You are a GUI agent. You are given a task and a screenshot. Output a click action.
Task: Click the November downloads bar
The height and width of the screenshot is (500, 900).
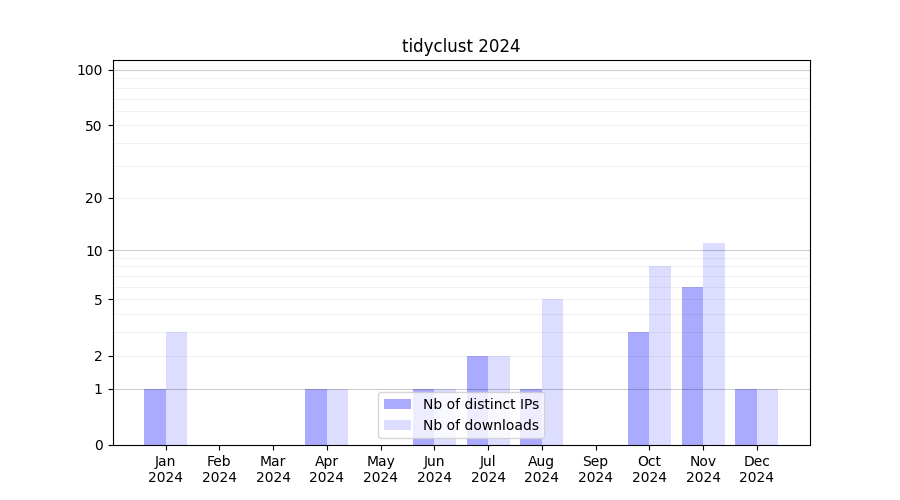coord(714,344)
